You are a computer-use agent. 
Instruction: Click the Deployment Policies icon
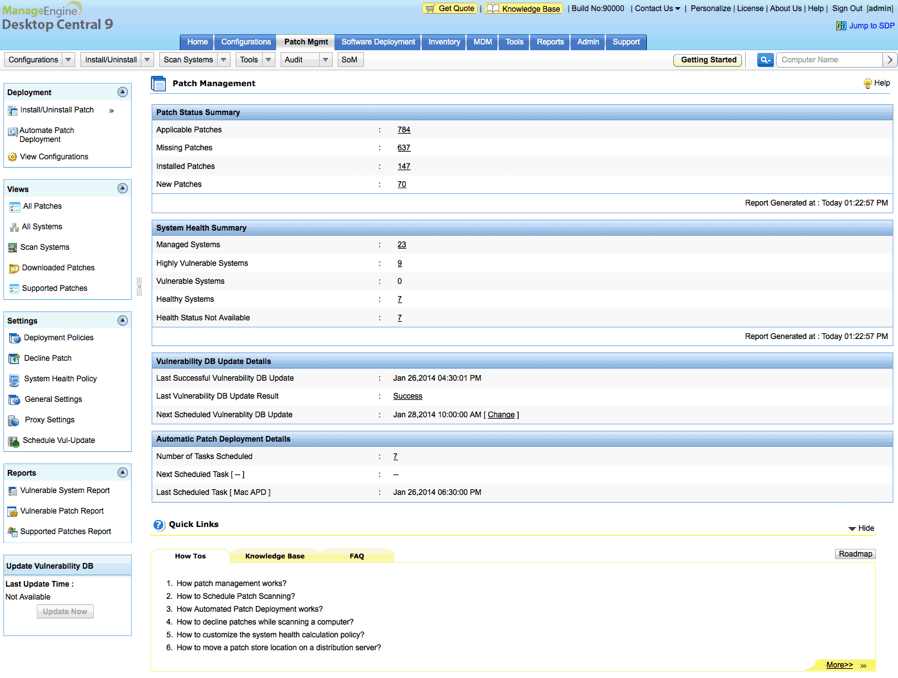(x=14, y=338)
